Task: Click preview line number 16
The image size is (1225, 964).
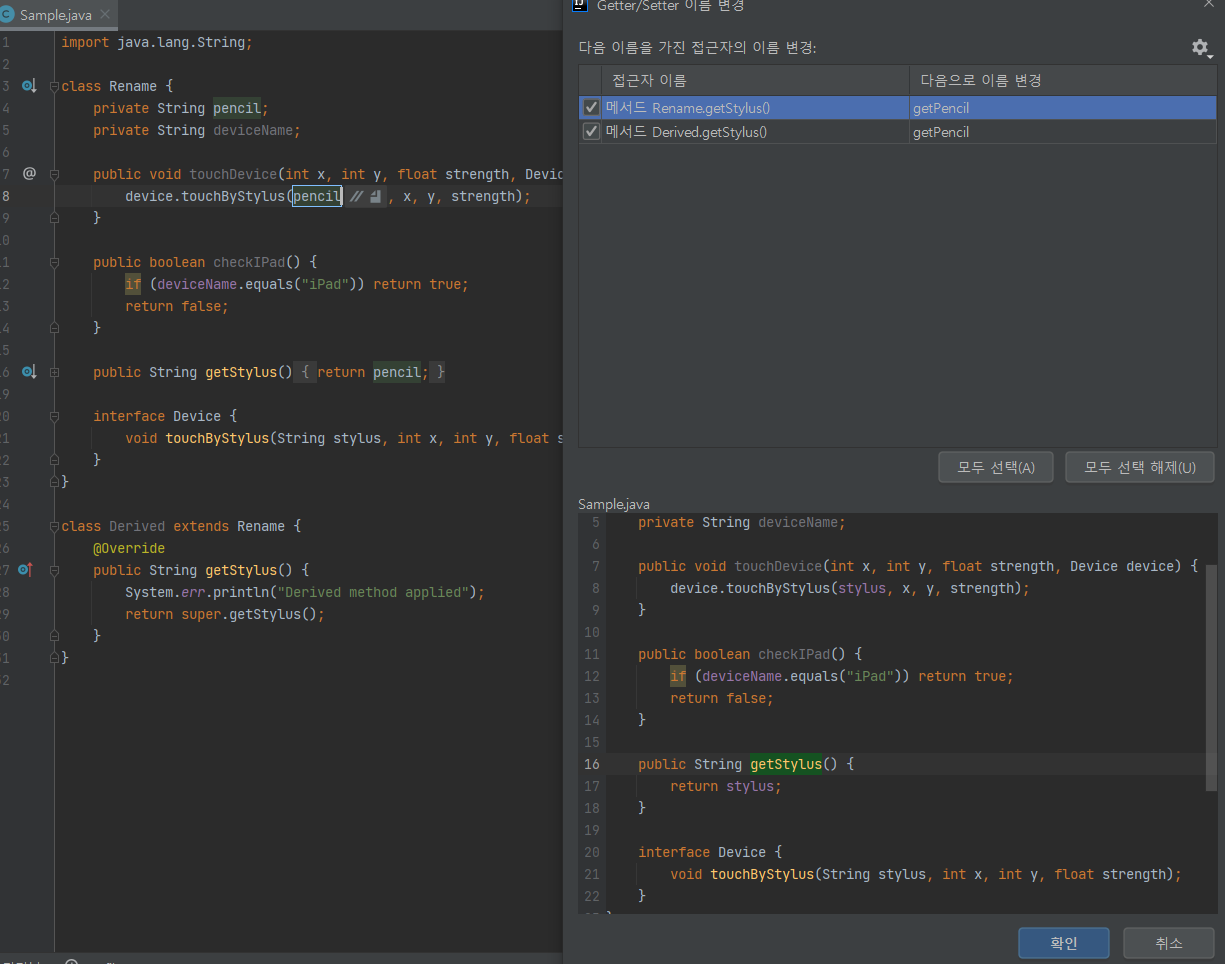Action: (592, 764)
